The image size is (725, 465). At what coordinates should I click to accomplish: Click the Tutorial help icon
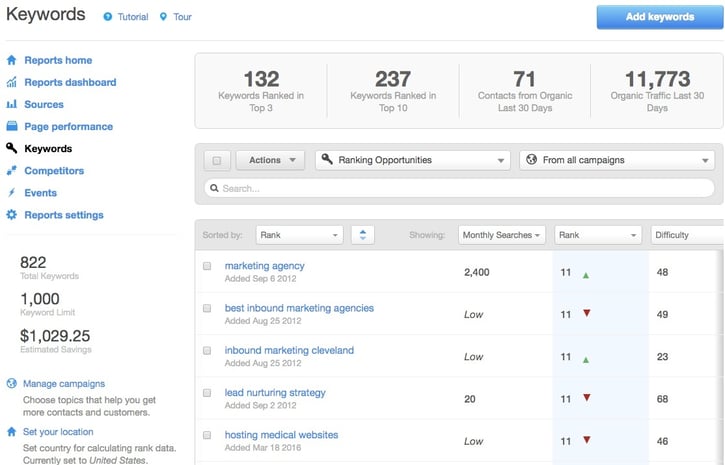pos(108,17)
